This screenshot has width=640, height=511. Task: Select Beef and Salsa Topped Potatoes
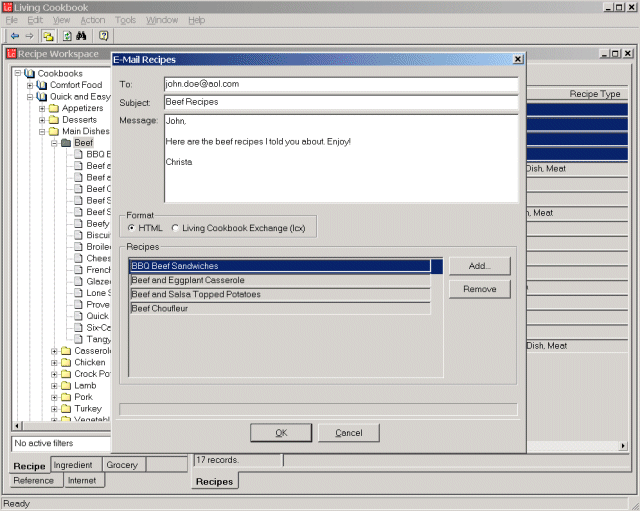280,294
